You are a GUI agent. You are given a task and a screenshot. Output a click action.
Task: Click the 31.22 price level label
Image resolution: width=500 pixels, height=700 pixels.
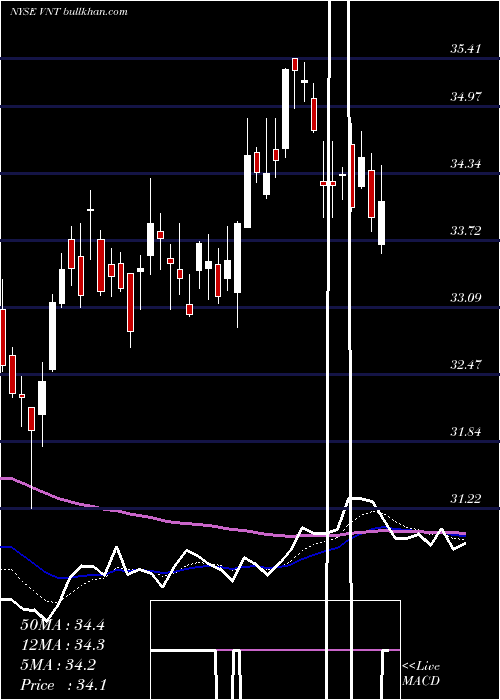tap(466, 498)
